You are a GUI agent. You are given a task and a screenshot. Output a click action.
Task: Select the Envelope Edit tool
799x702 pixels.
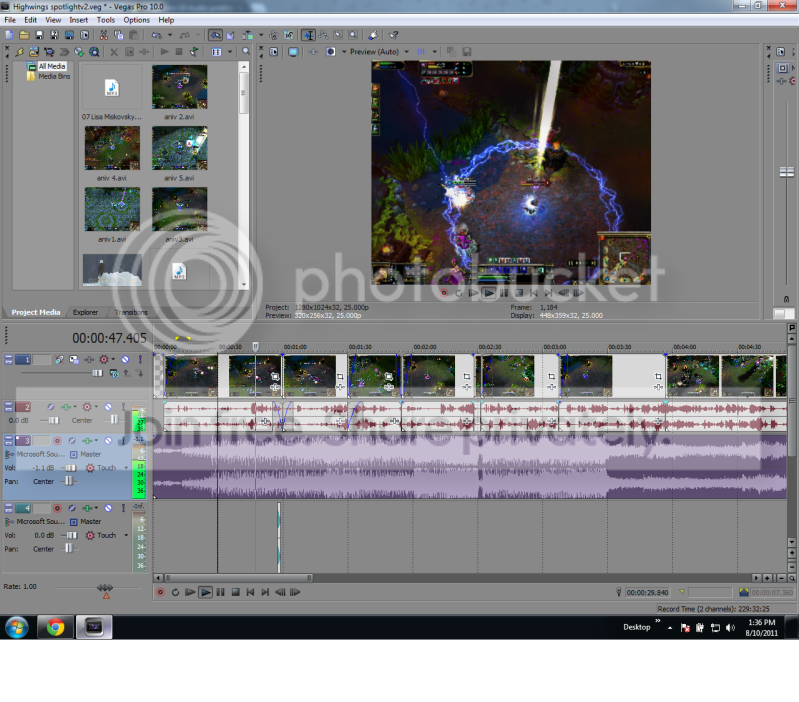[323, 35]
